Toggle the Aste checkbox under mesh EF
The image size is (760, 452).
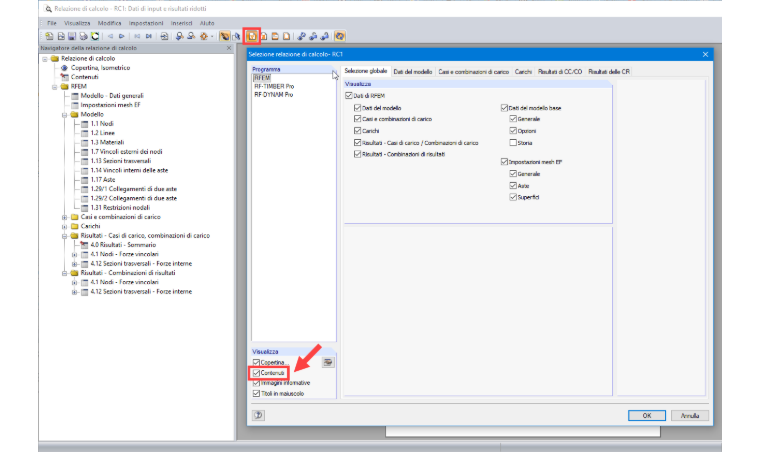coord(513,186)
